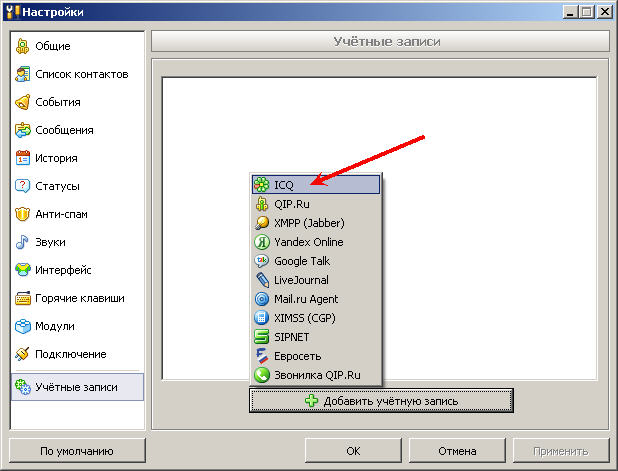This screenshot has width=618, height=471.
Task: Click the Отмена button
Action: [457, 451]
